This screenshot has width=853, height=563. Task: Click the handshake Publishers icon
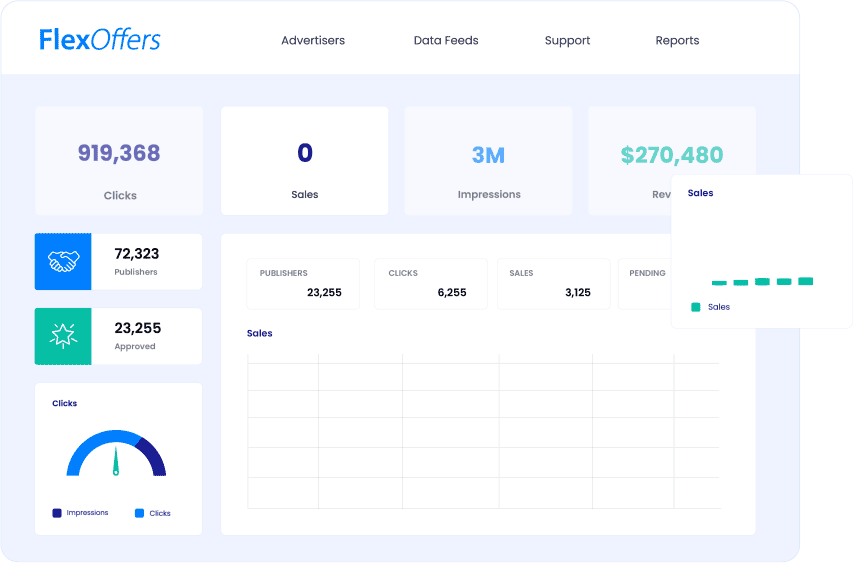pyautogui.click(x=63, y=262)
